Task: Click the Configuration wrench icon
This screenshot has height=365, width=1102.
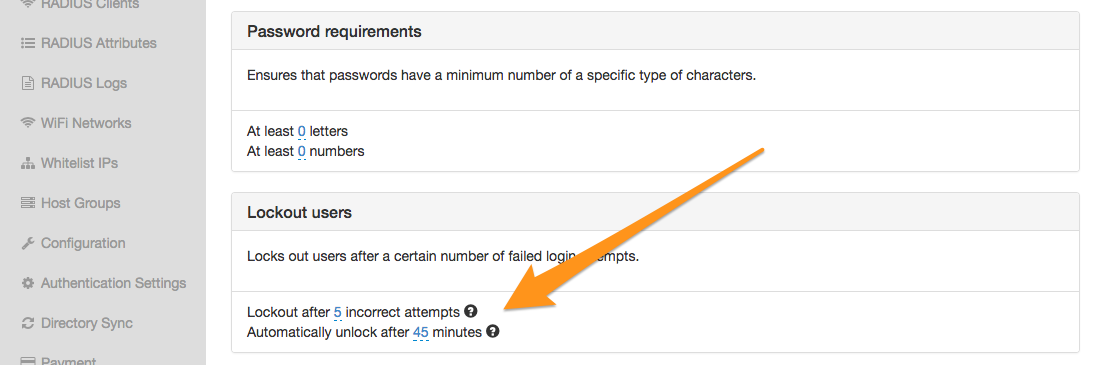Action: coord(28,243)
